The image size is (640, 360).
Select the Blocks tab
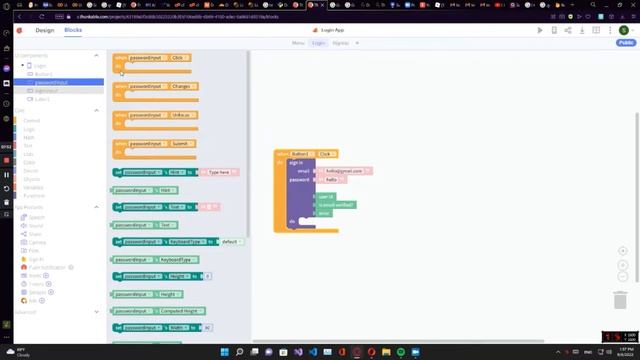[73, 30]
